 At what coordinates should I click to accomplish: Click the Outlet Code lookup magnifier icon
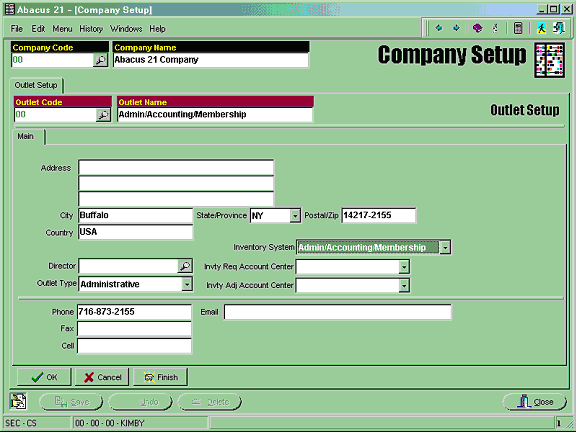[x=103, y=115]
